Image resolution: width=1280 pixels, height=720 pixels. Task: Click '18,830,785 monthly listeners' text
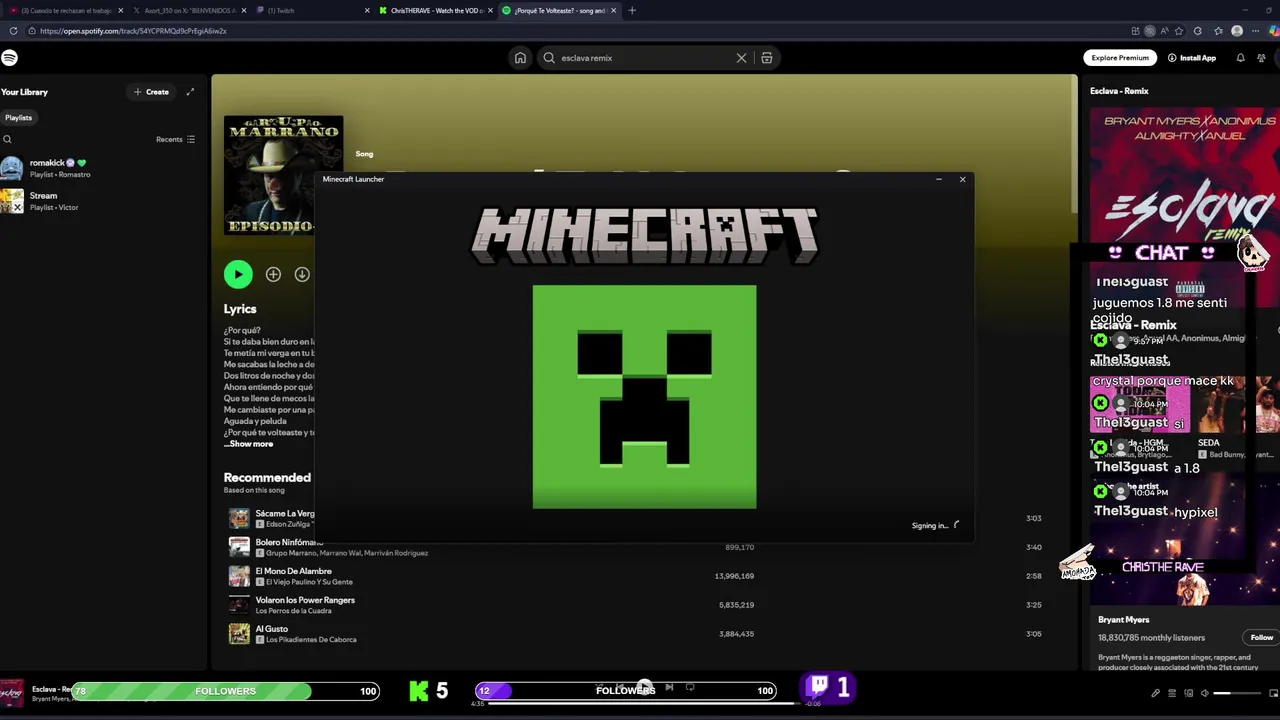coord(1151,638)
